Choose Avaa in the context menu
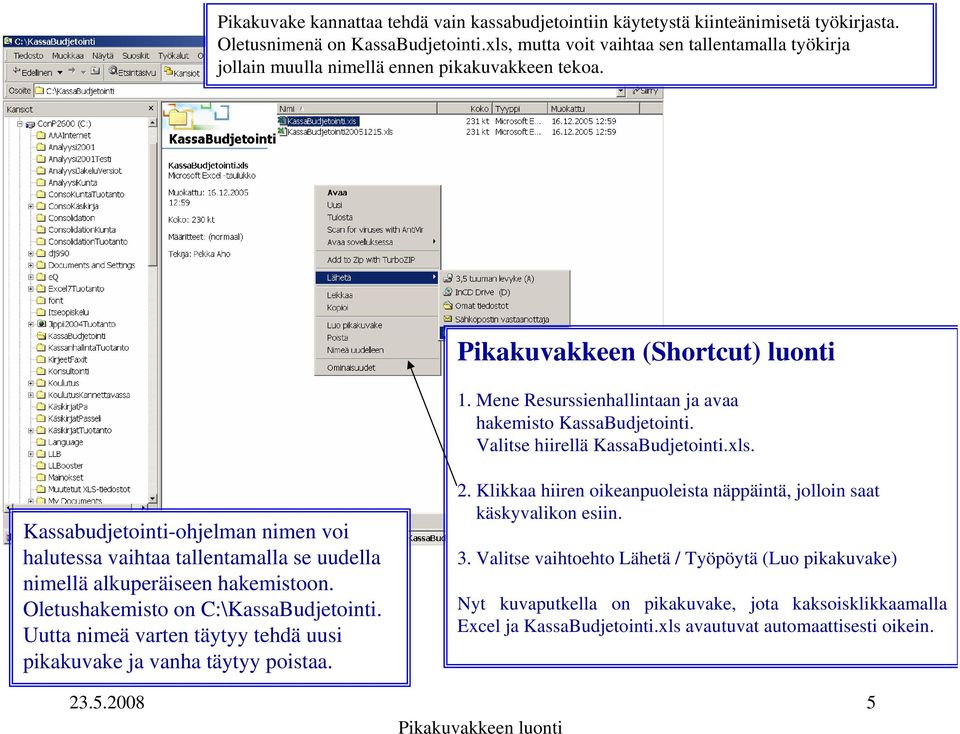960x734 pixels. pyautogui.click(x=377, y=192)
